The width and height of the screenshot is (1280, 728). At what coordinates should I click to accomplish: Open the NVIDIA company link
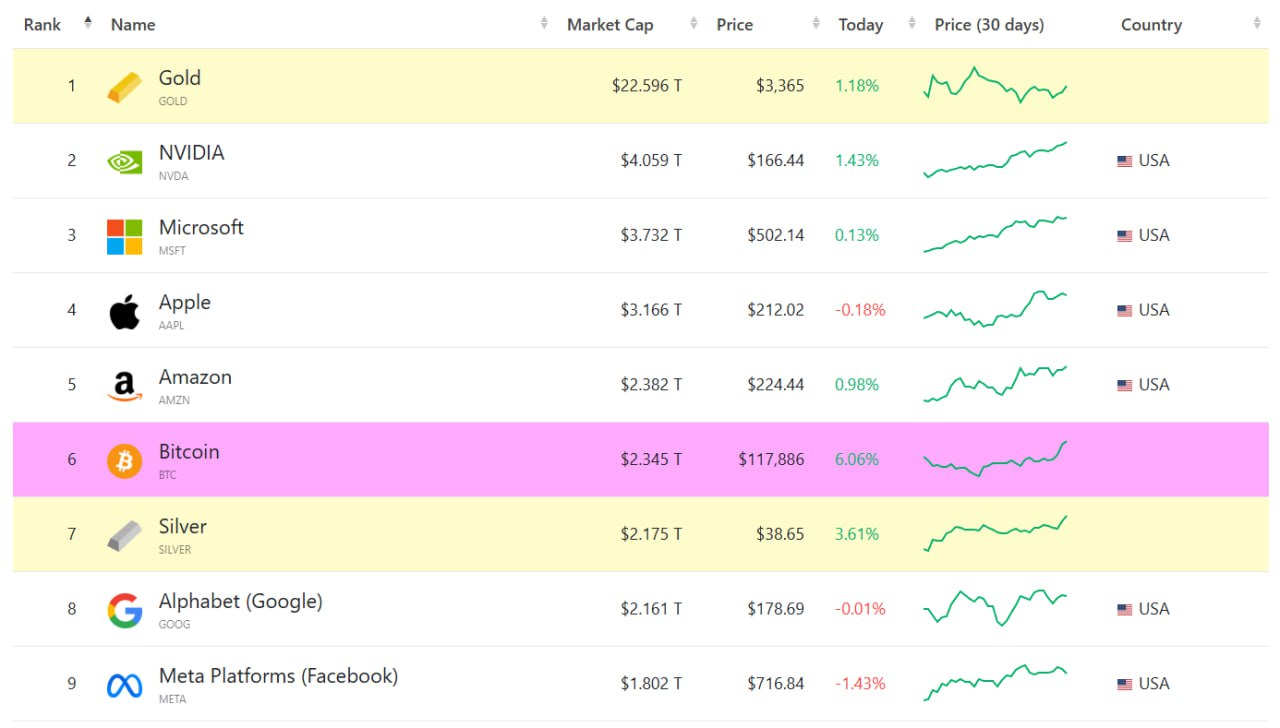[191, 153]
